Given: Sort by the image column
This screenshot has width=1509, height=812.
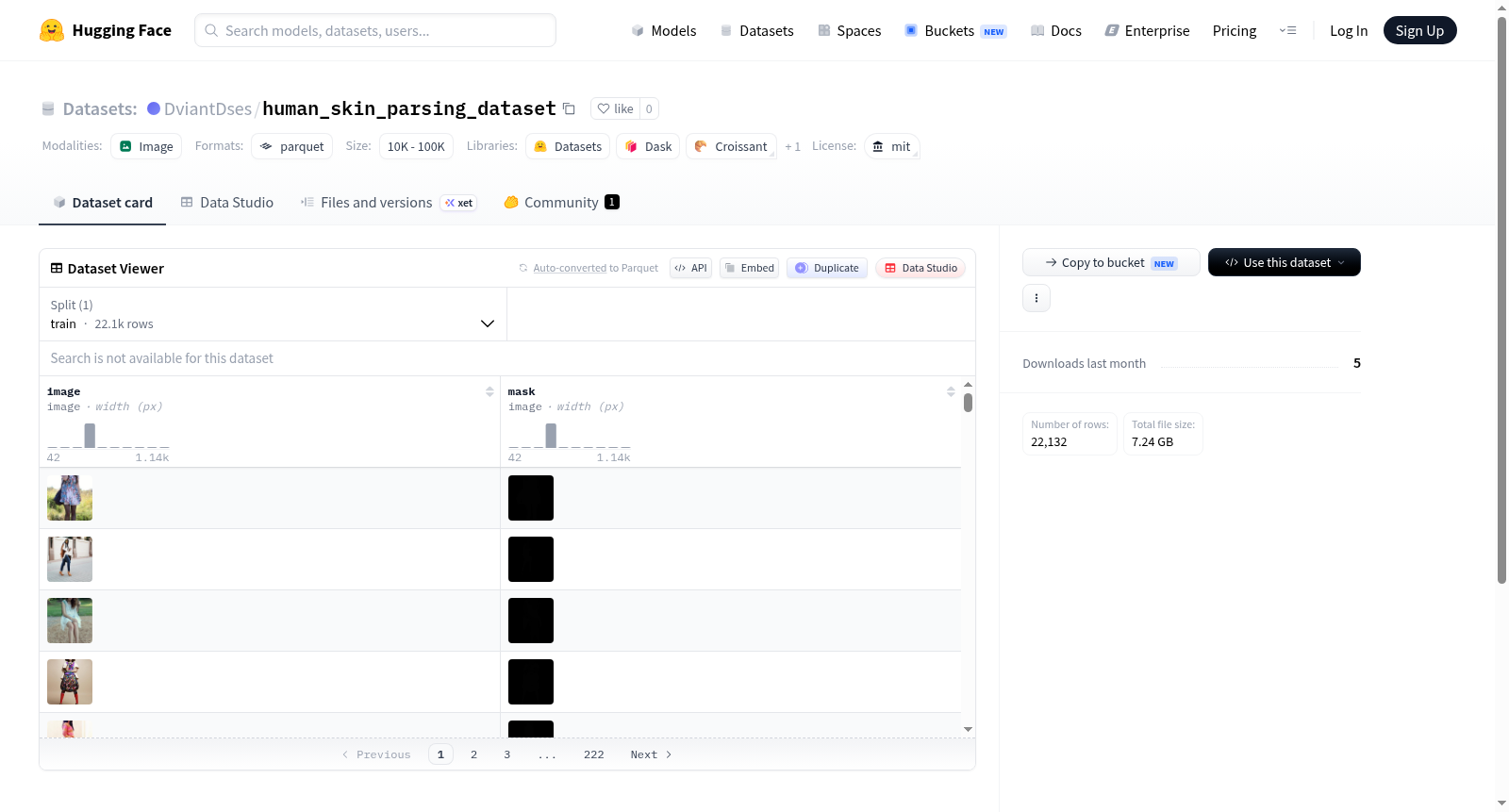Looking at the screenshot, I should click(x=489, y=391).
